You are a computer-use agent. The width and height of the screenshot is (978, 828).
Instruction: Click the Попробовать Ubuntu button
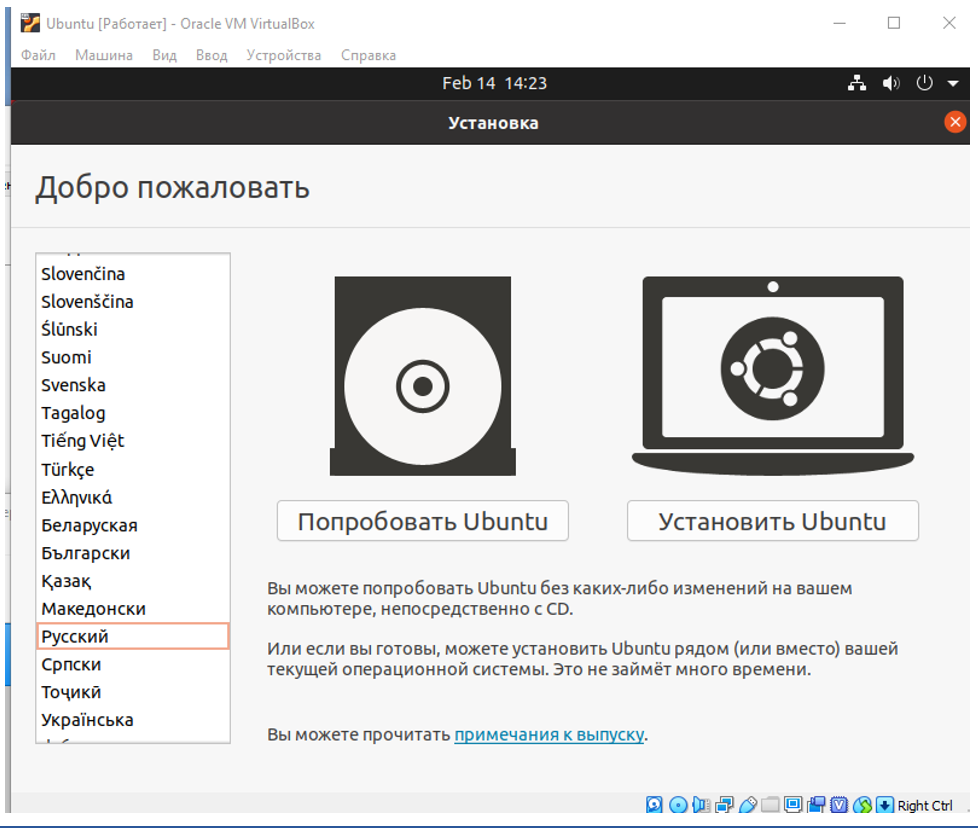click(x=423, y=521)
